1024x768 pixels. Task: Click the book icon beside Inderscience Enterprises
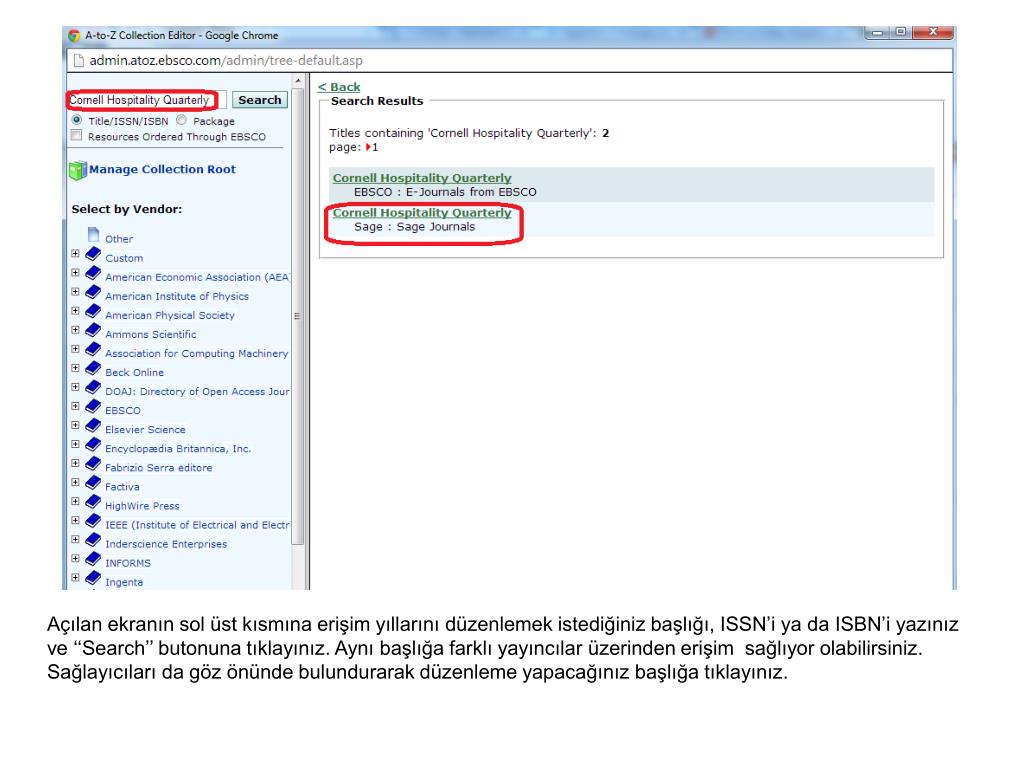(x=93, y=540)
